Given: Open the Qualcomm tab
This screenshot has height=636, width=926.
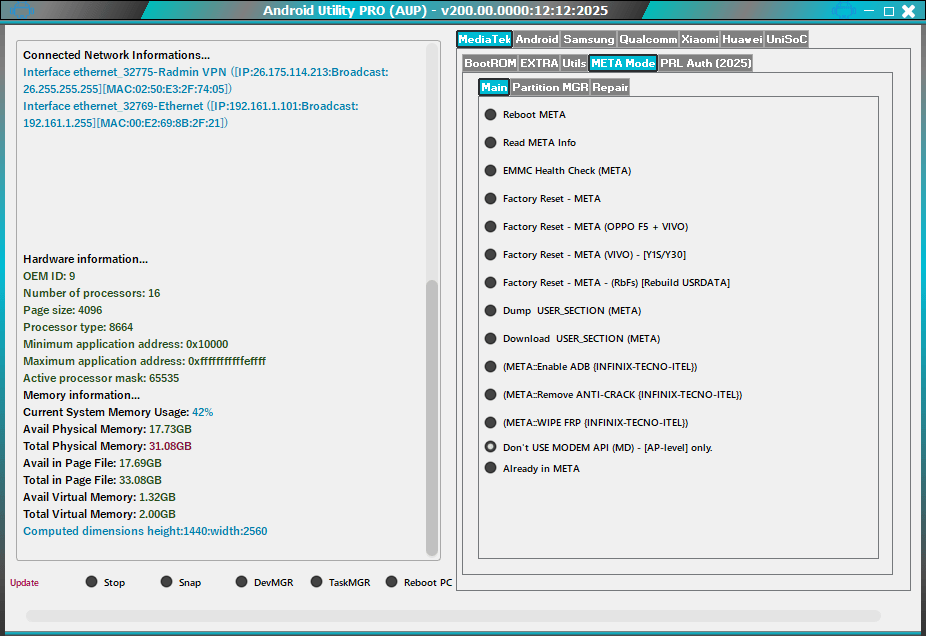Looking at the screenshot, I should (x=647, y=39).
